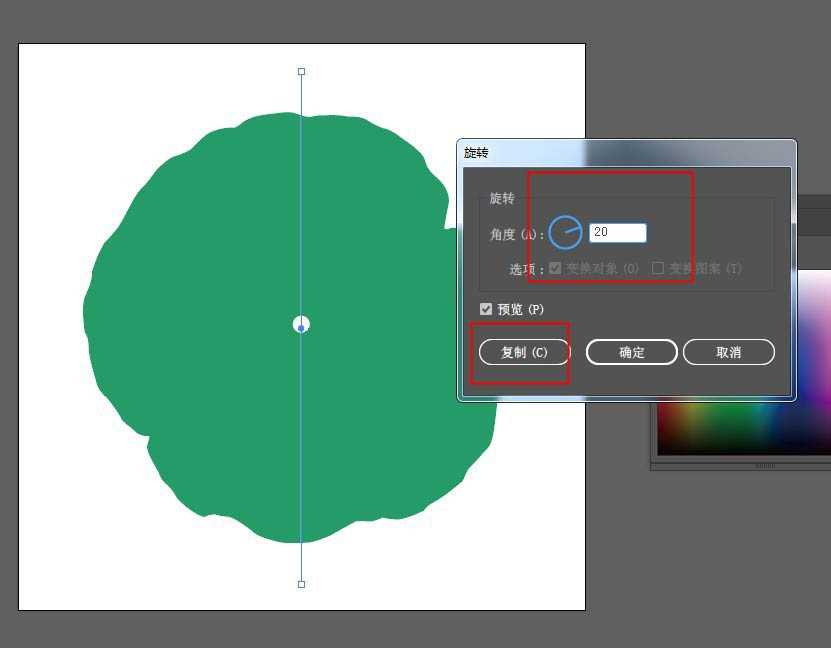Confirm rotation with the 确定 button
Viewport: 831px width, 648px height.
(631, 352)
